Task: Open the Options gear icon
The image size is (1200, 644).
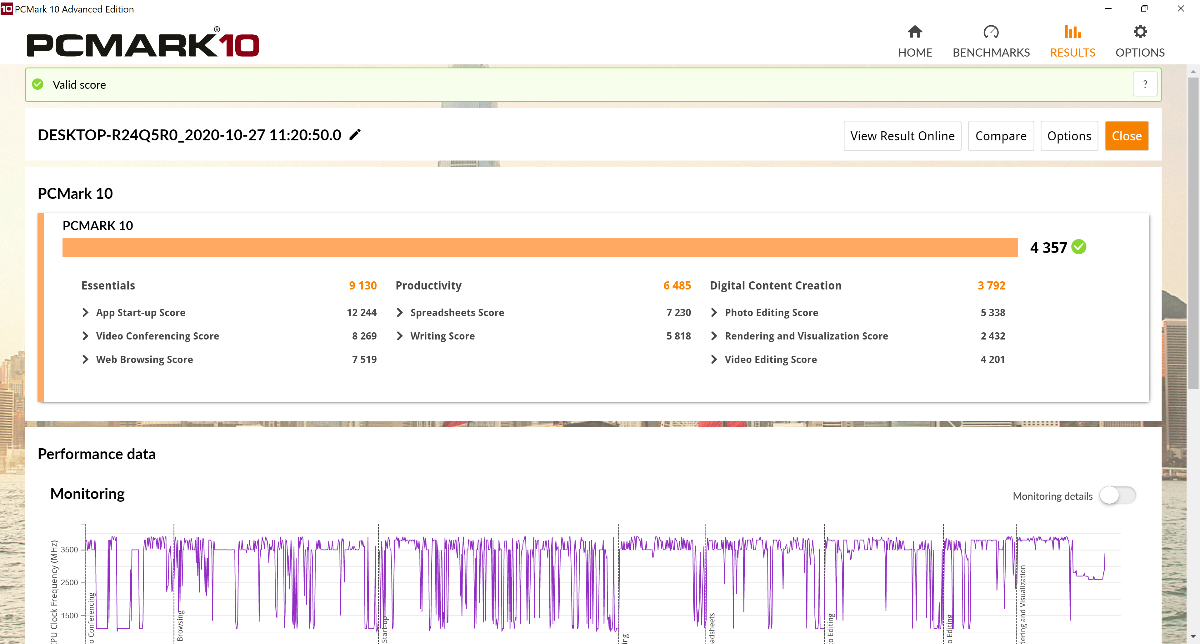Action: pos(1140,32)
